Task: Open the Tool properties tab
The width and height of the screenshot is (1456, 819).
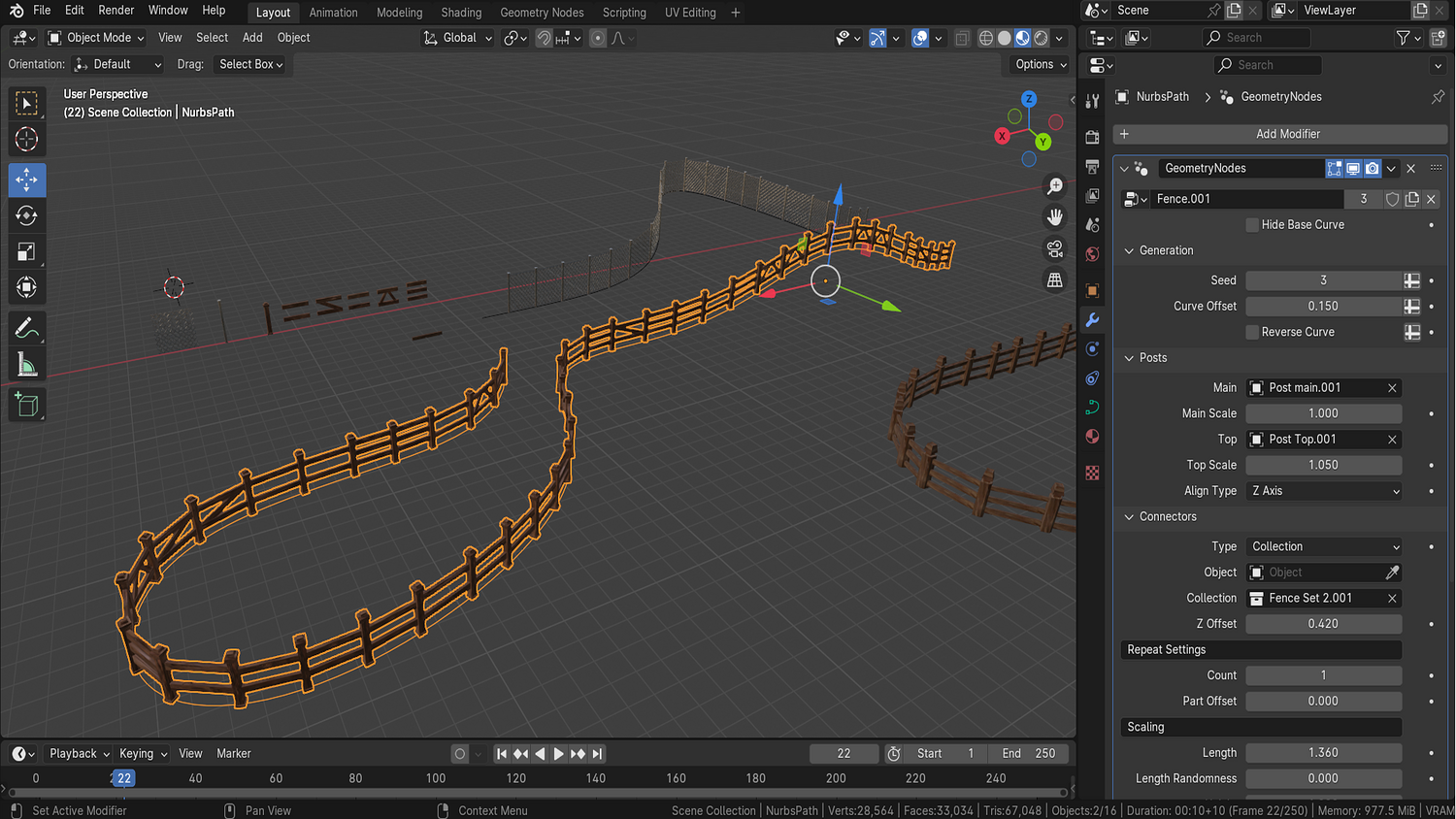Action: (1093, 101)
